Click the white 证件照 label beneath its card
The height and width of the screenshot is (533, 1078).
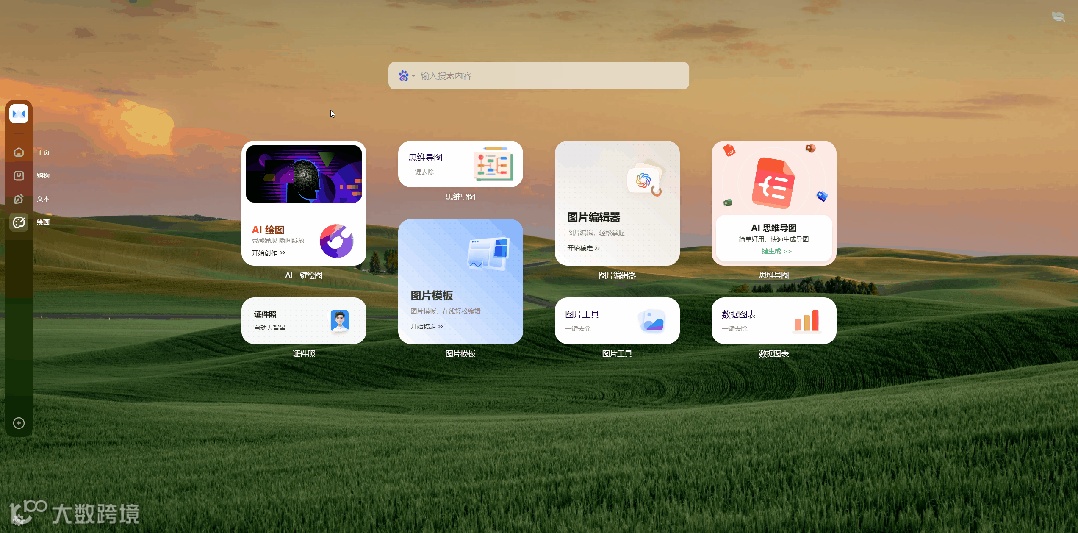coord(304,353)
